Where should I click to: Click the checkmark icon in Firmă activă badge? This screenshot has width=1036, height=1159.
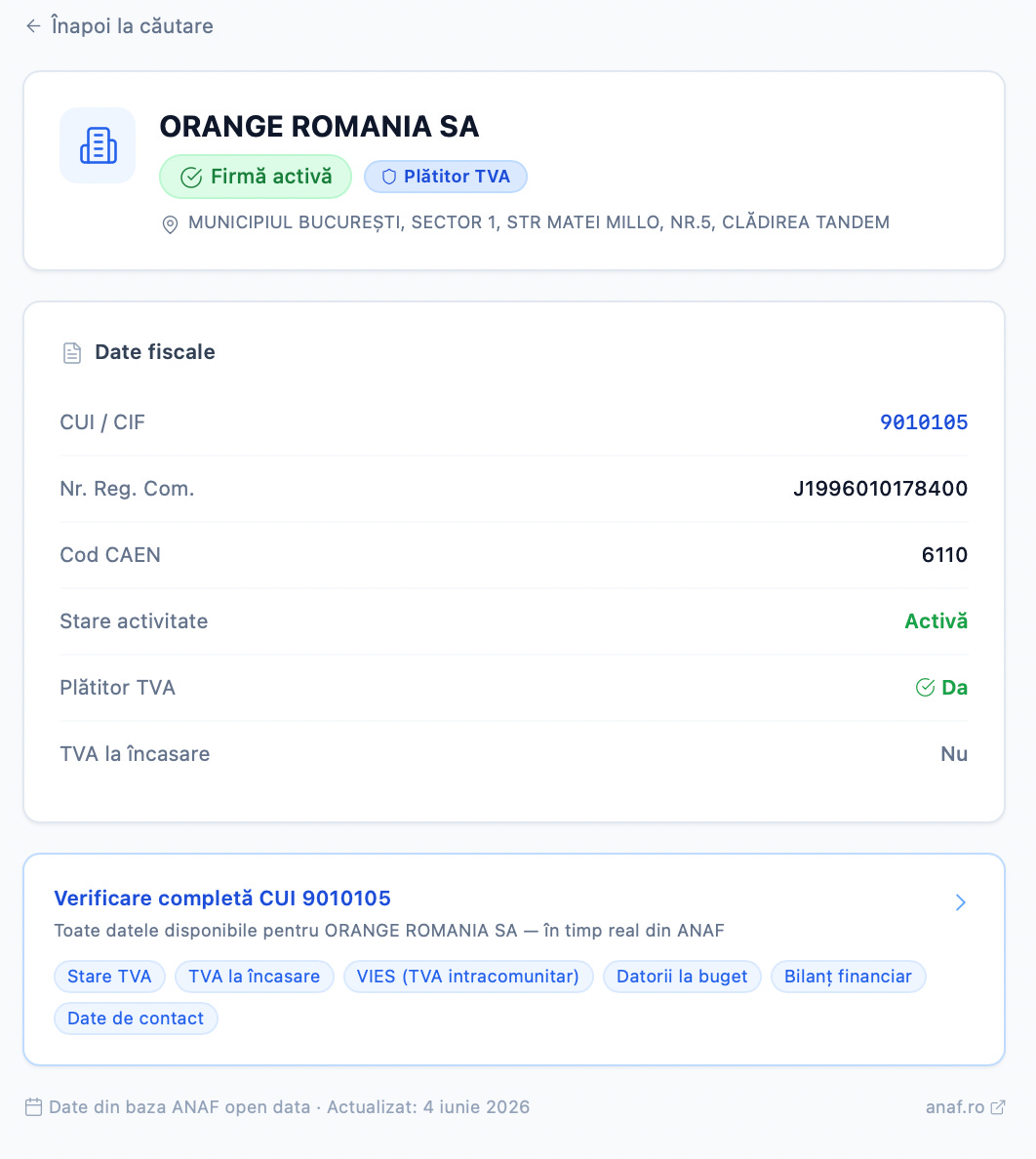pyautogui.click(x=191, y=178)
